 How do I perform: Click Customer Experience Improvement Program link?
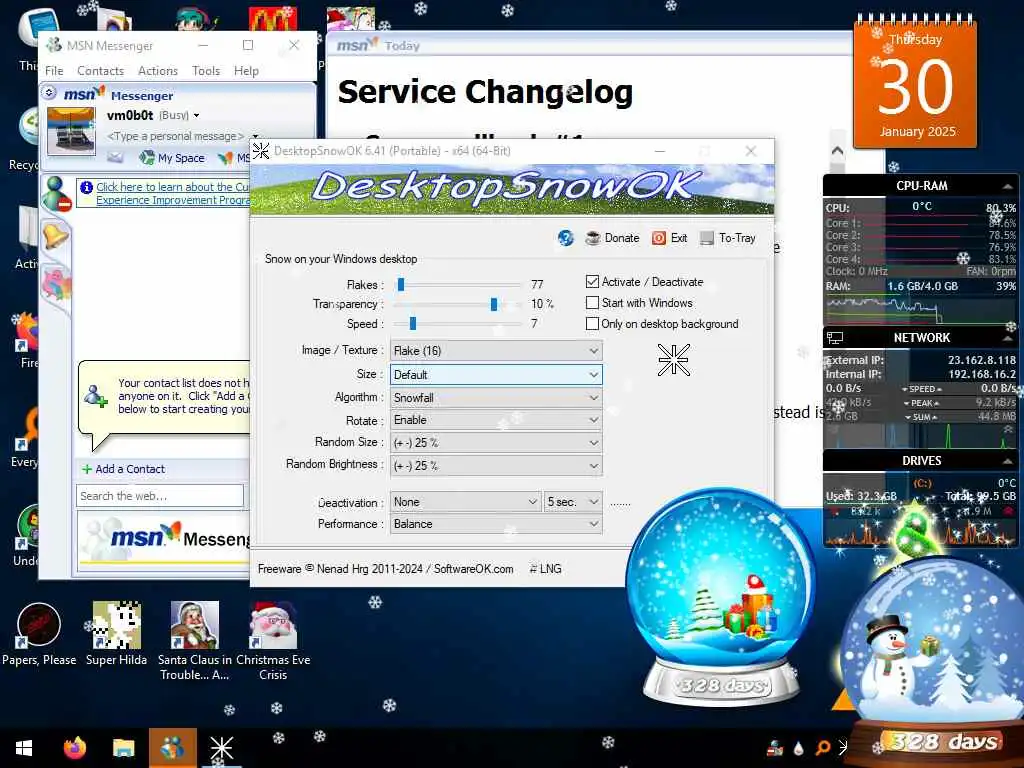tap(173, 193)
